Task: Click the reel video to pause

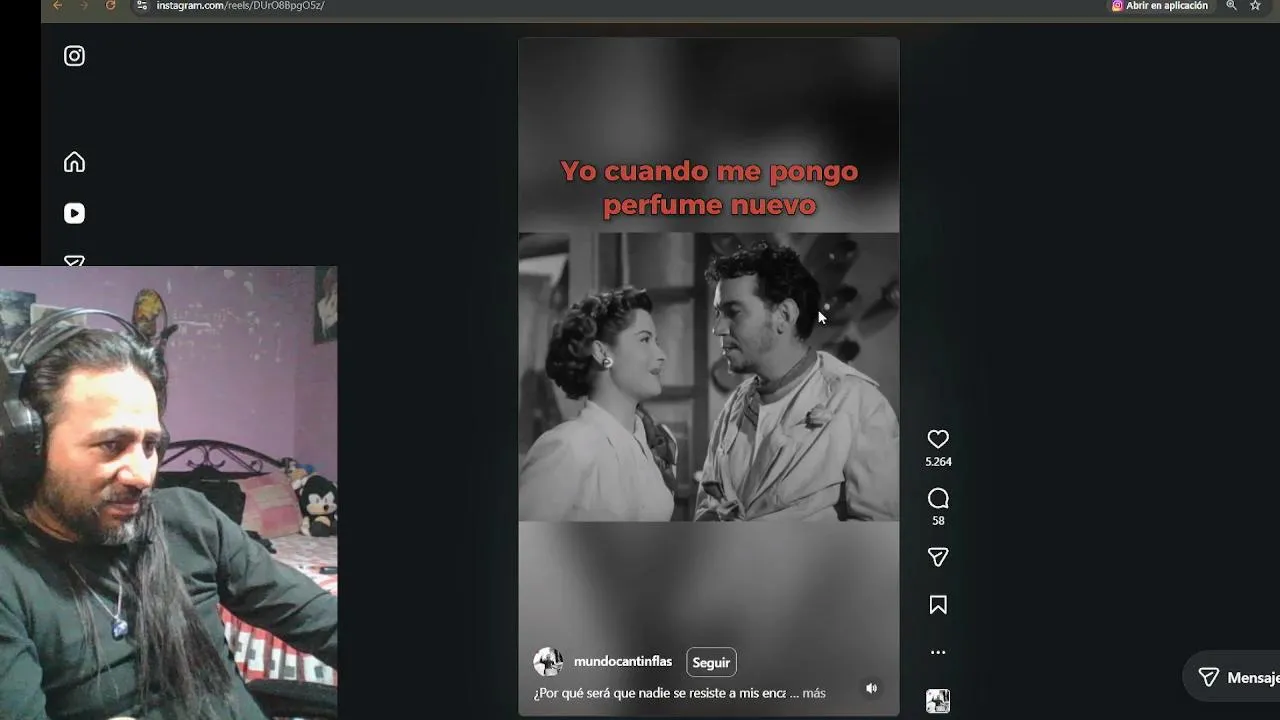Action: (708, 377)
